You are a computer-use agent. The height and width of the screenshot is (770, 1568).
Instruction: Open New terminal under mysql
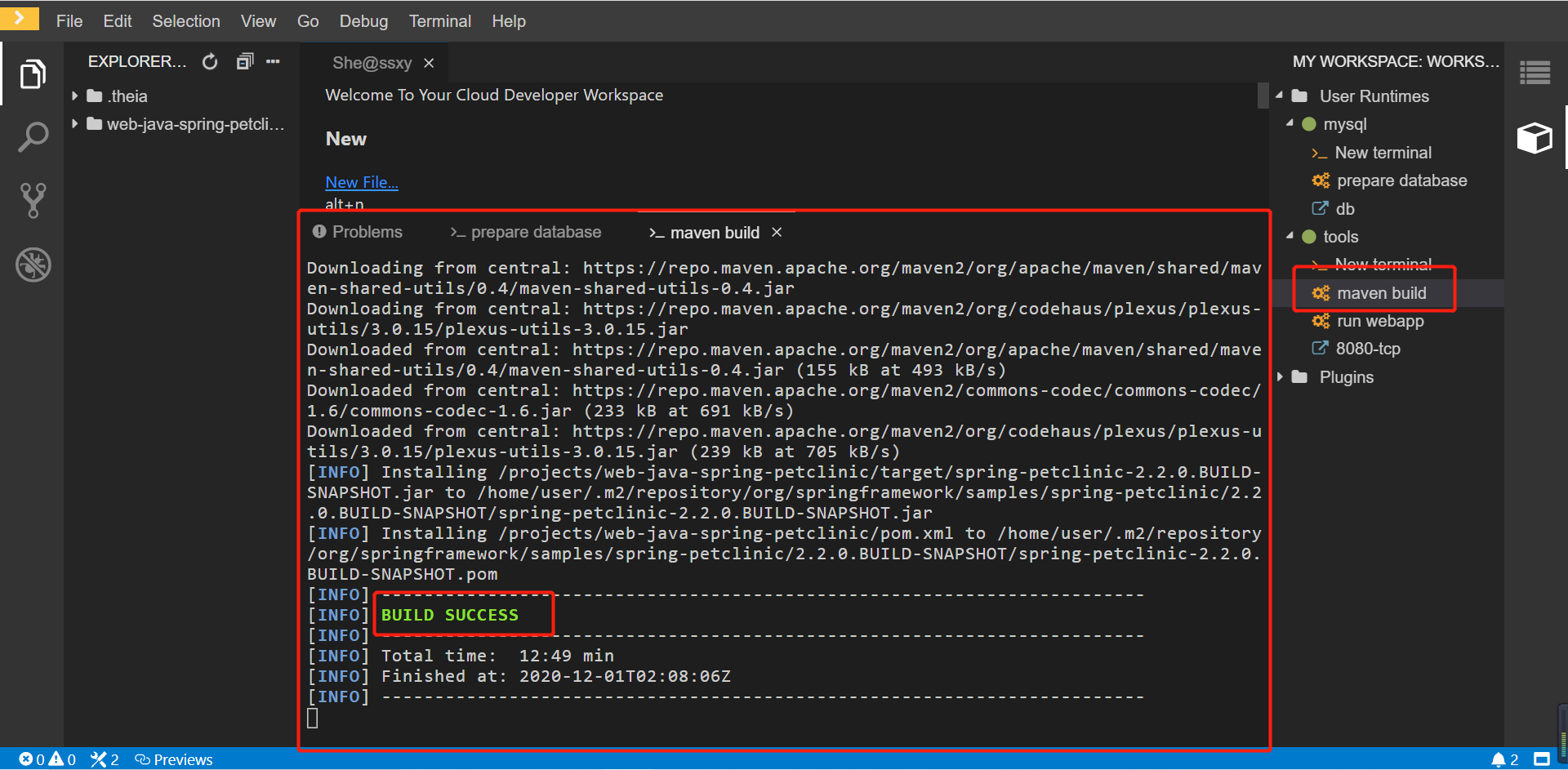pos(1383,153)
